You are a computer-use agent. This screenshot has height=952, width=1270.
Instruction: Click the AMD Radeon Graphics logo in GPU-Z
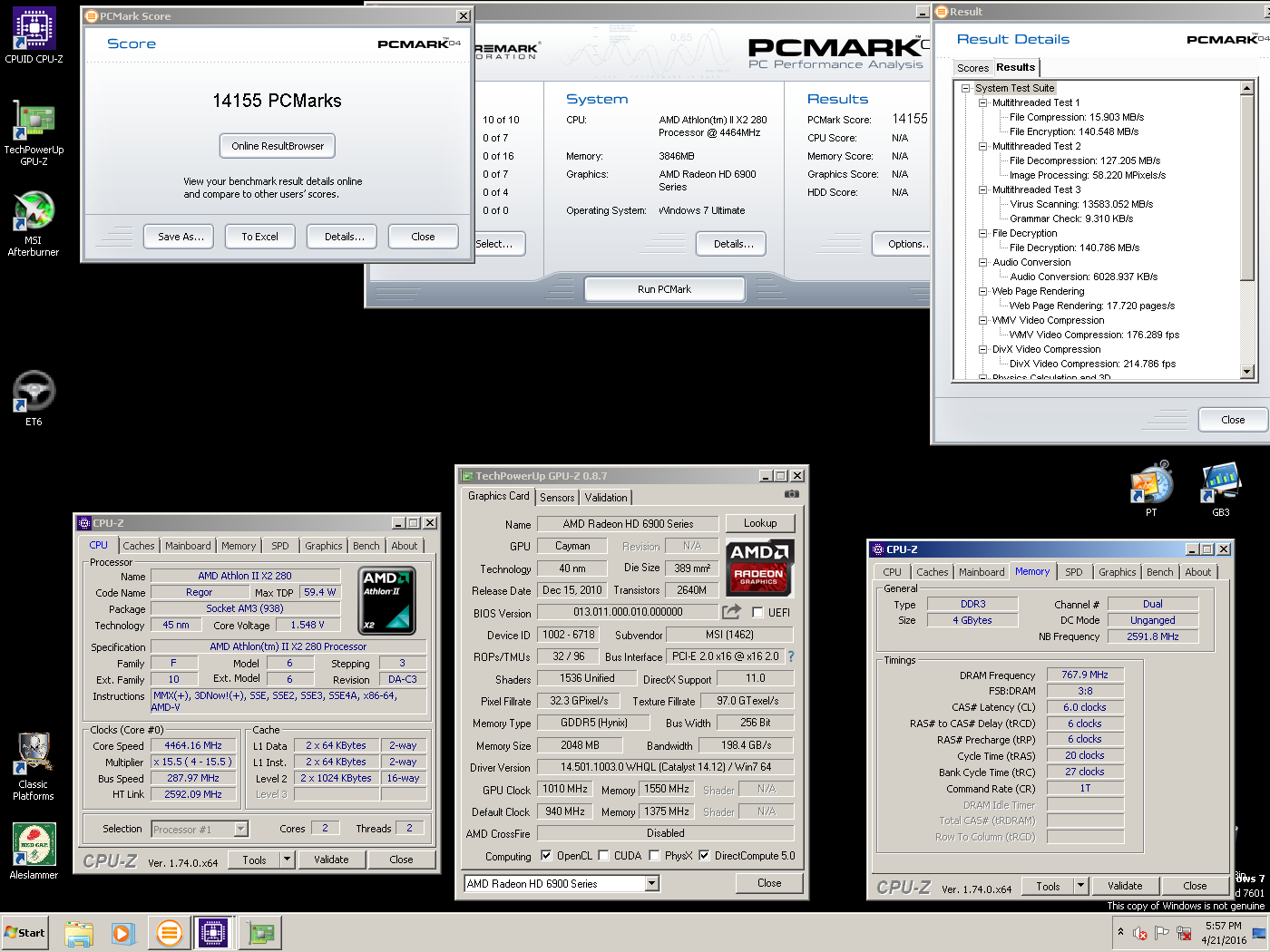(760, 568)
